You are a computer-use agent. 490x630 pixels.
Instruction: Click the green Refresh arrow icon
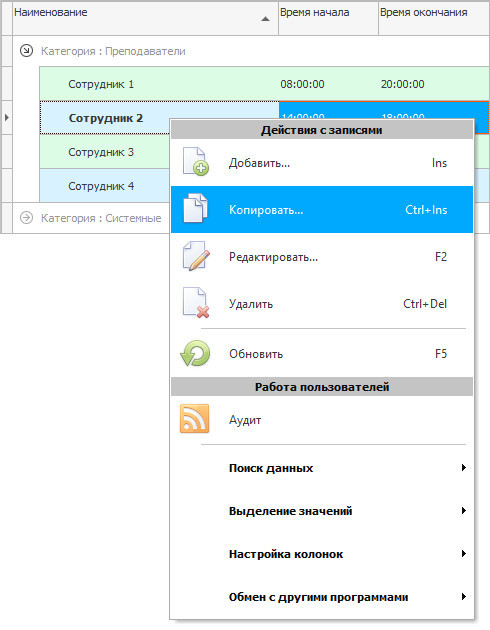pos(195,354)
